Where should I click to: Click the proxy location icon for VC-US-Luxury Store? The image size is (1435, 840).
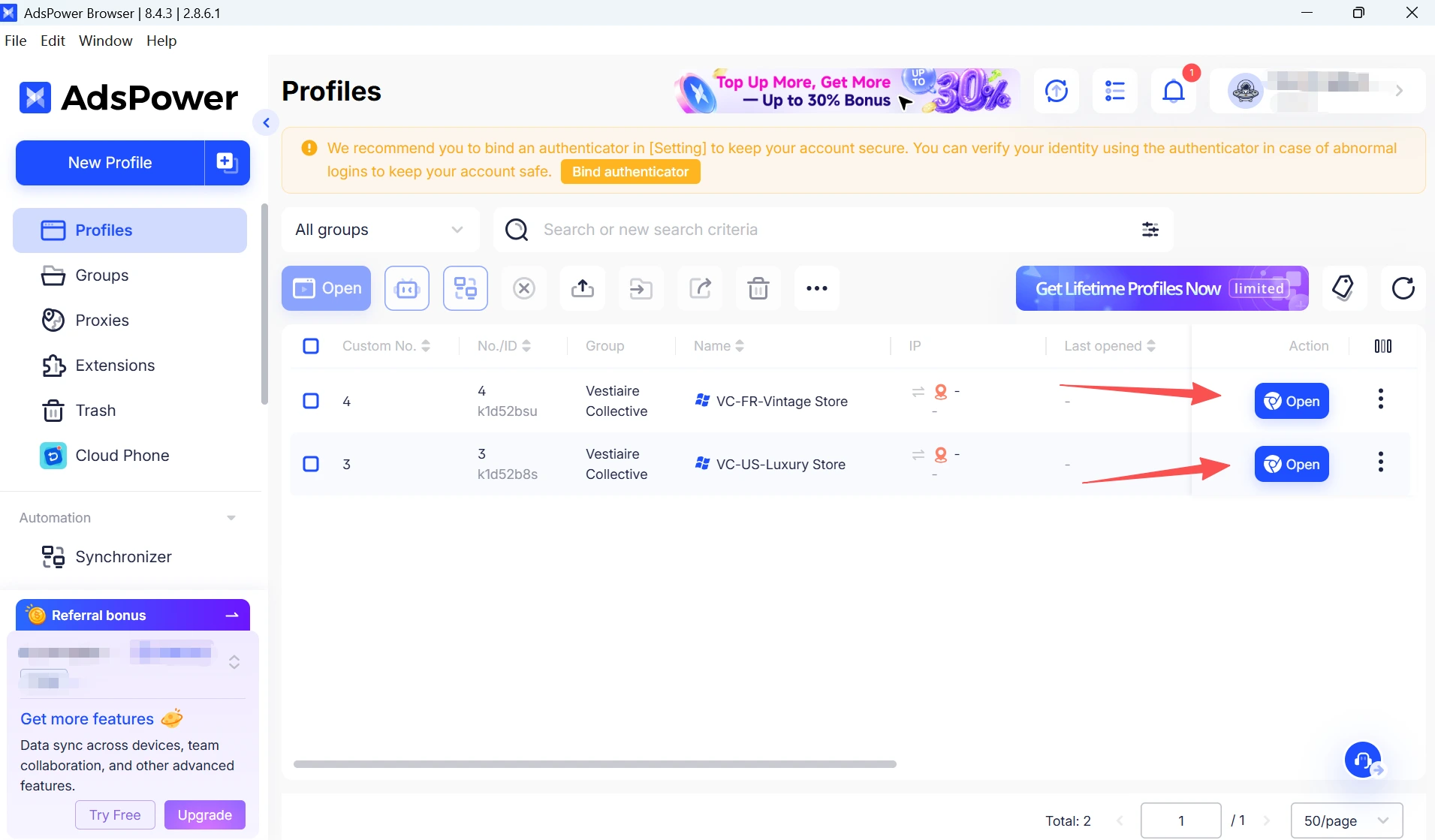point(941,455)
